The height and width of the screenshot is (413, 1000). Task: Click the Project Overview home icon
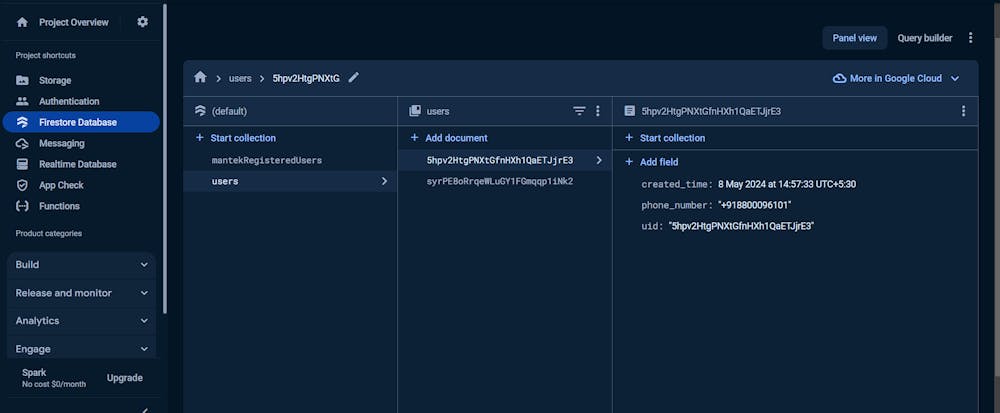(22, 22)
